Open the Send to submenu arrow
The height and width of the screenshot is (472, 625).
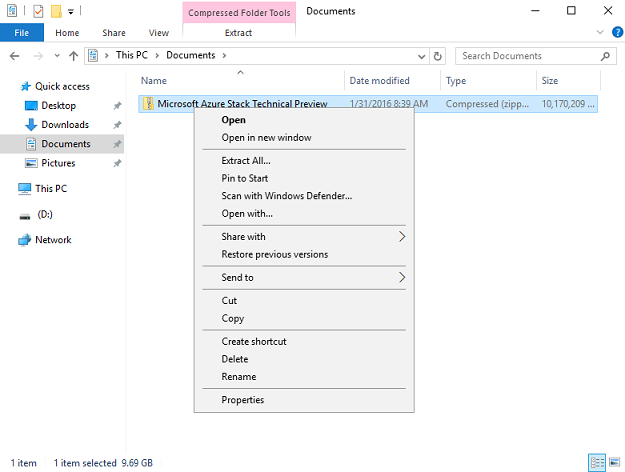pos(402,277)
